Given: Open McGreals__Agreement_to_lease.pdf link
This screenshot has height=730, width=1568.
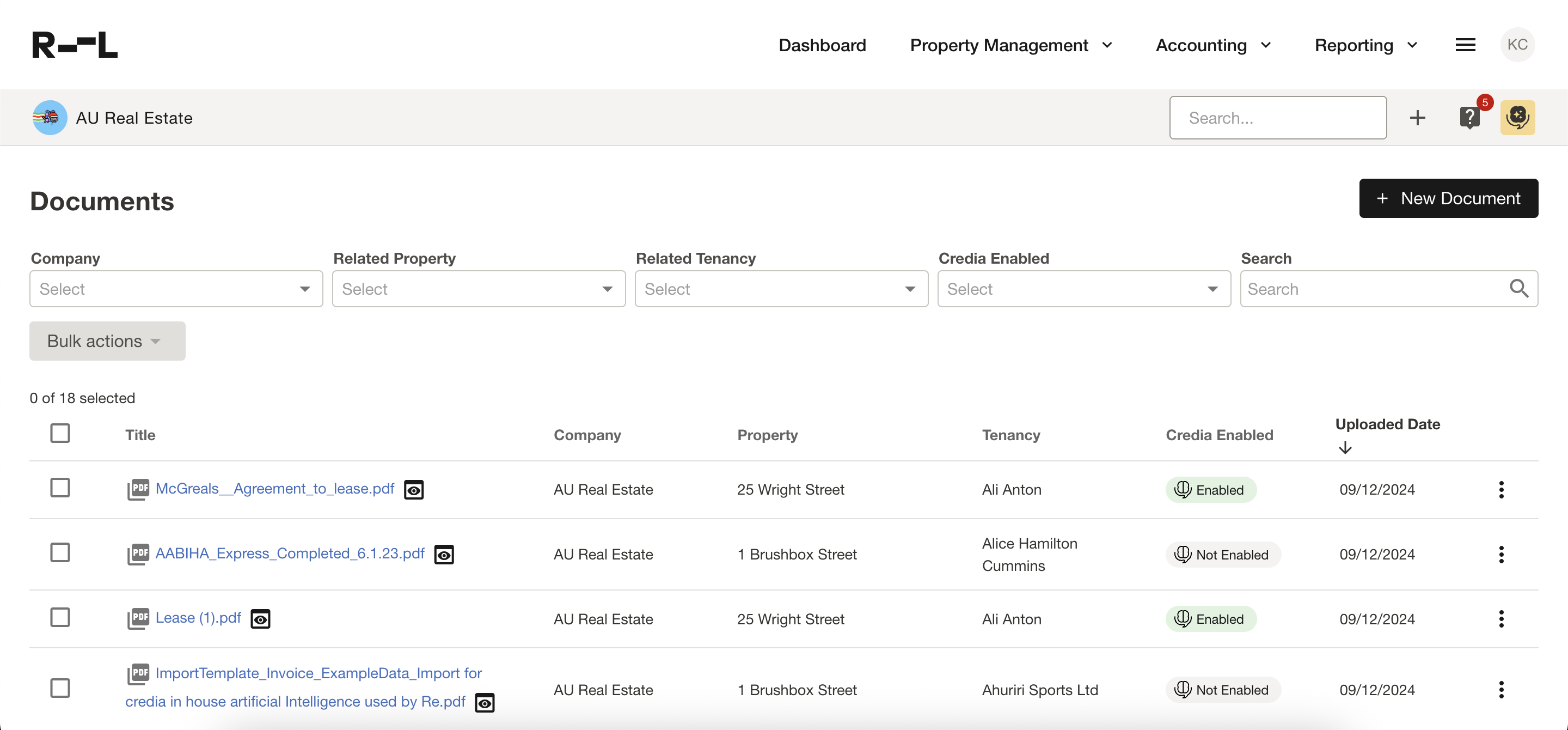Looking at the screenshot, I should 274,489.
